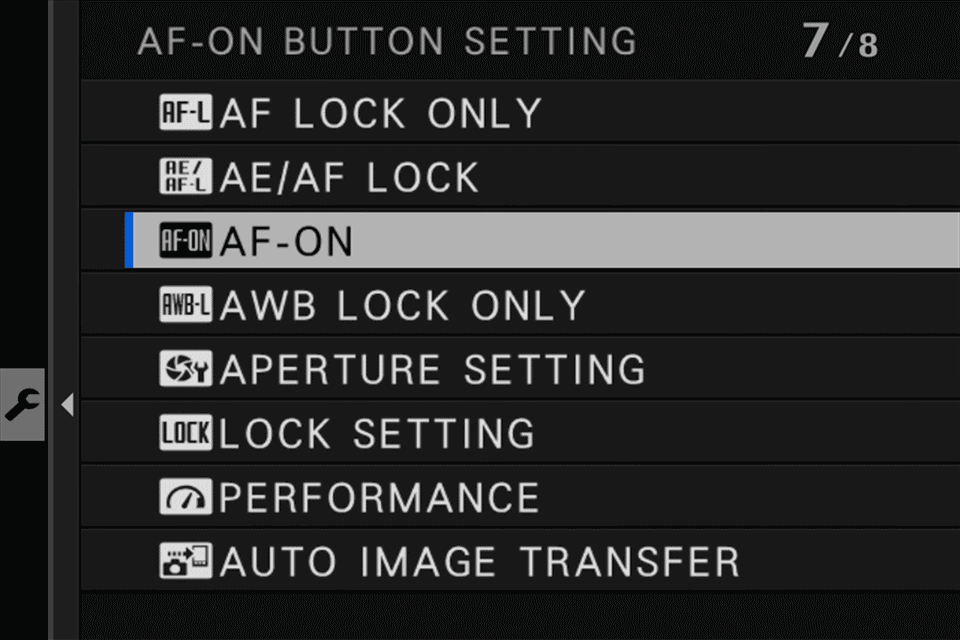
Task: Click the AF-ON icon in highlighted row
Action: pos(186,241)
